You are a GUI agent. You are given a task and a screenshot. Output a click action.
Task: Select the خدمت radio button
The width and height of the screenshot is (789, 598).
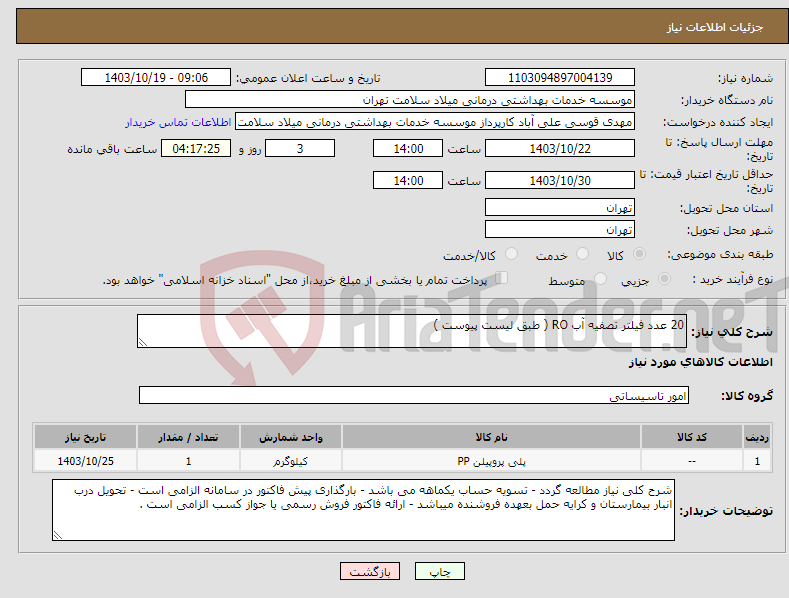[x=582, y=254]
